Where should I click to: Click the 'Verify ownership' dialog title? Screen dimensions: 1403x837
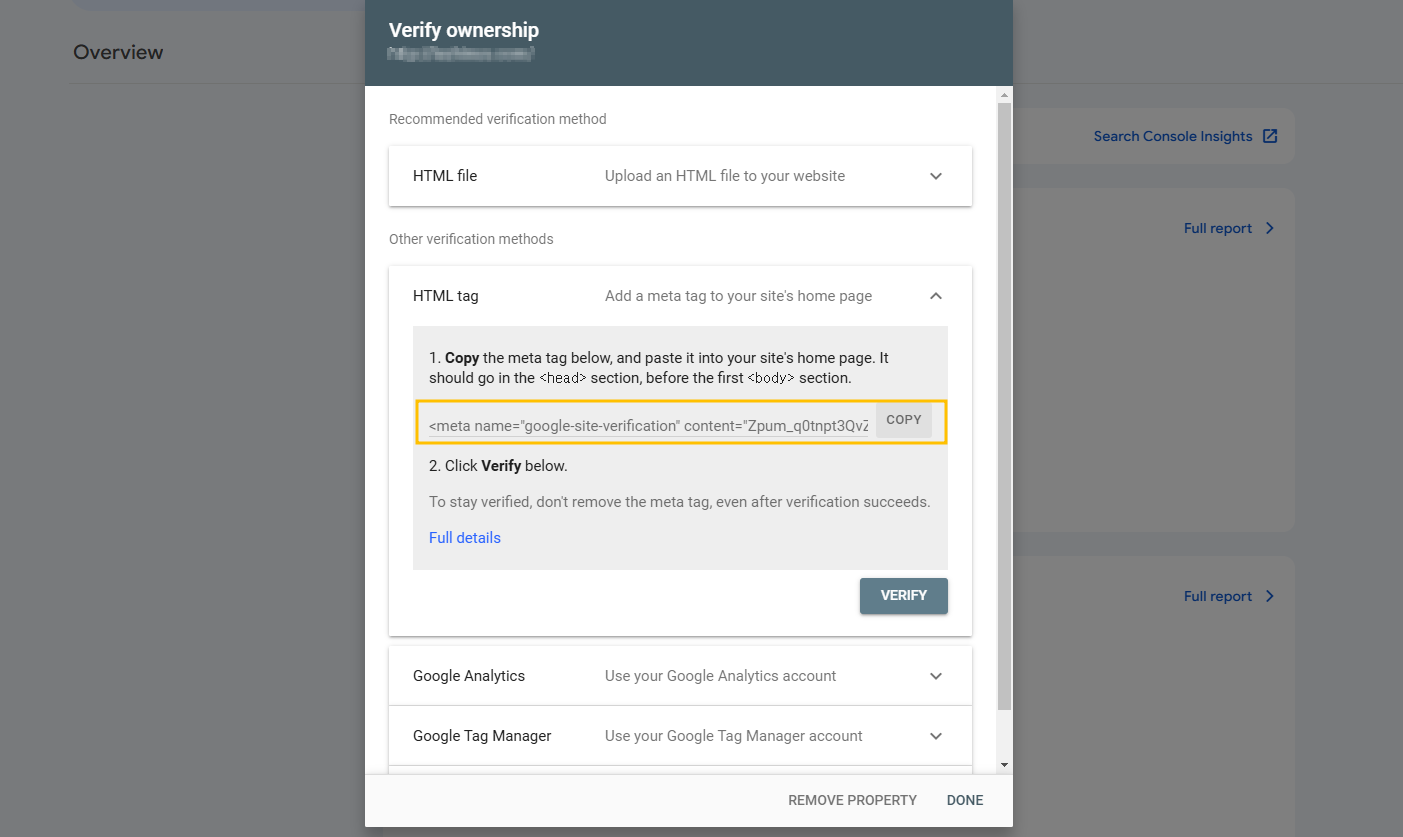464,30
